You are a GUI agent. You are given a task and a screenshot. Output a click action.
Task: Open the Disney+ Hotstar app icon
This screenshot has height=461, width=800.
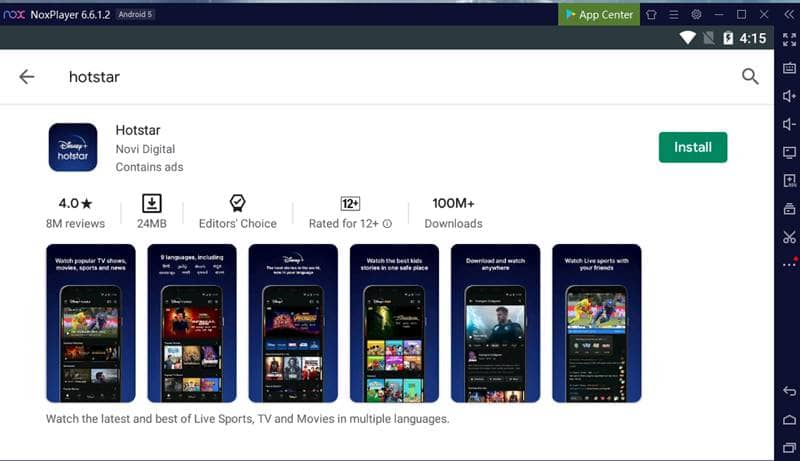pyautogui.click(x=73, y=147)
